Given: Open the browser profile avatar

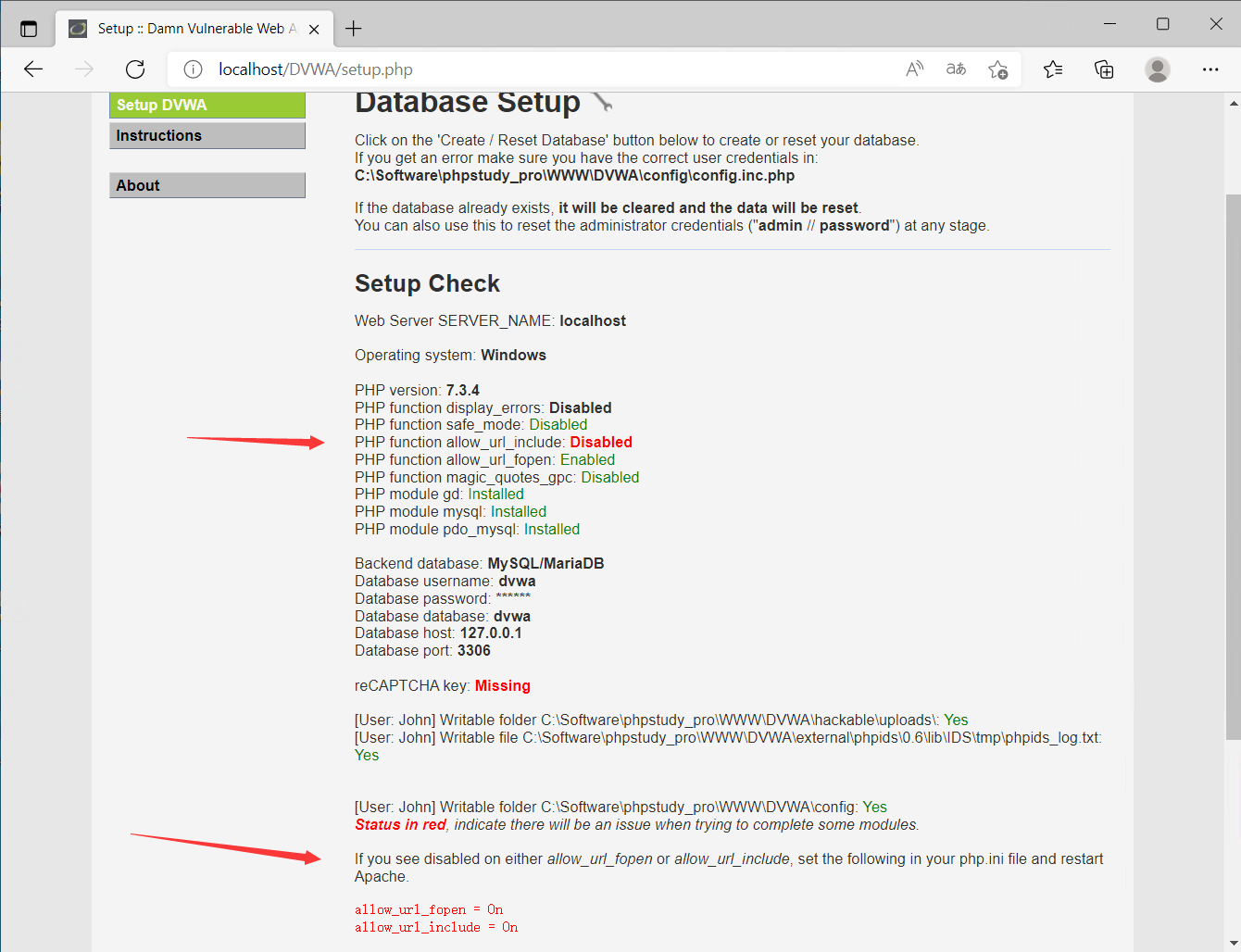Looking at the screenshot, I should [1158, 69].
